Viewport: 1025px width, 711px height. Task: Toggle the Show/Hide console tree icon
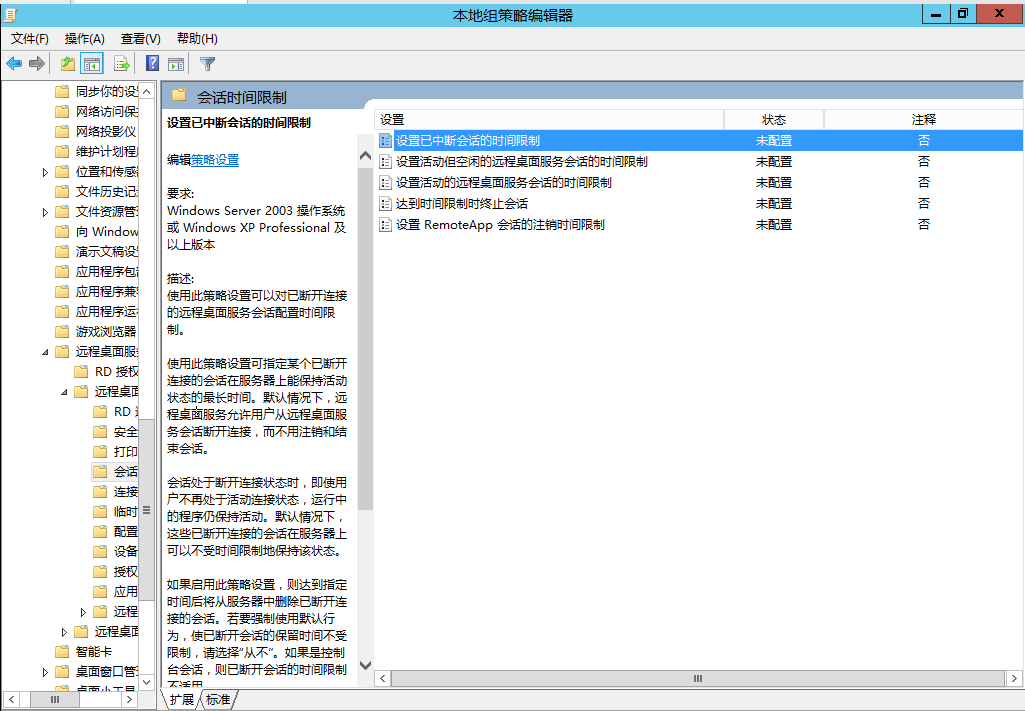[90, 63]
